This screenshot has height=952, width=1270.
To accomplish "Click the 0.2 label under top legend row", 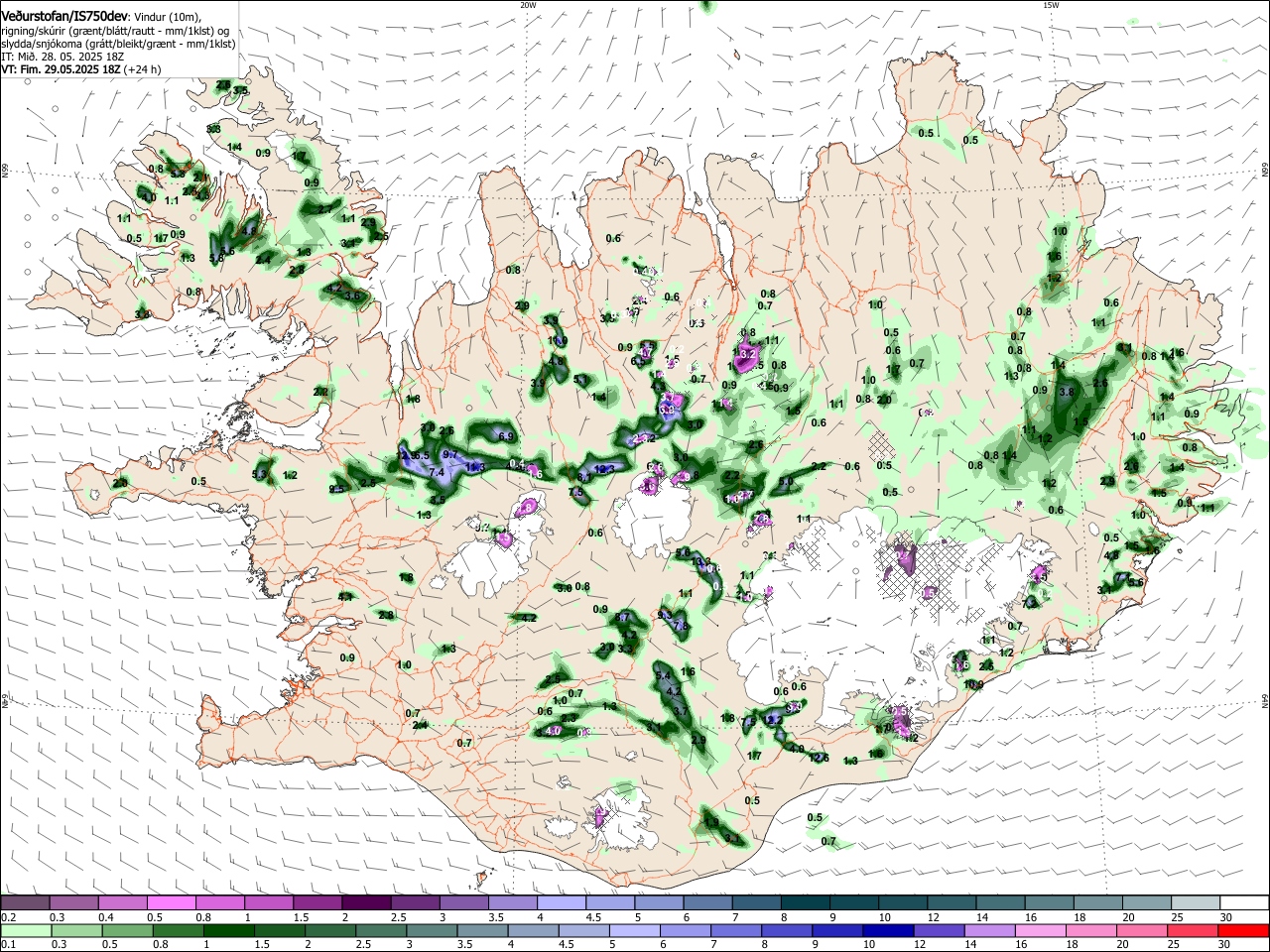I will coord(6,917).
